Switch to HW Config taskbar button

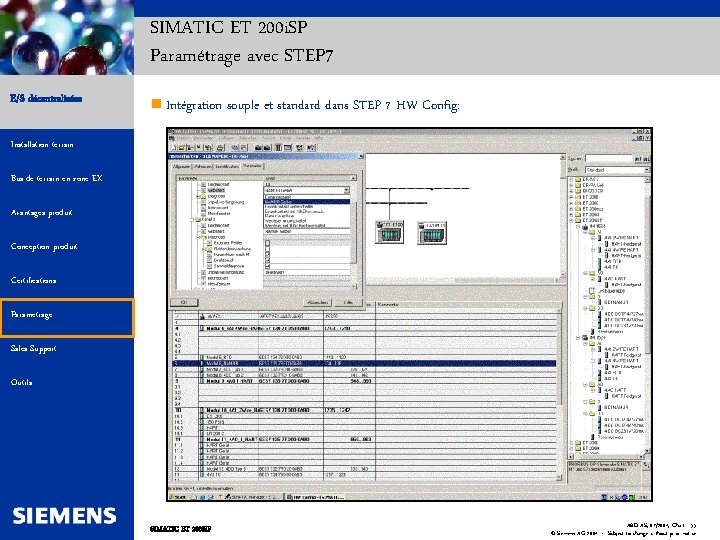314,497
